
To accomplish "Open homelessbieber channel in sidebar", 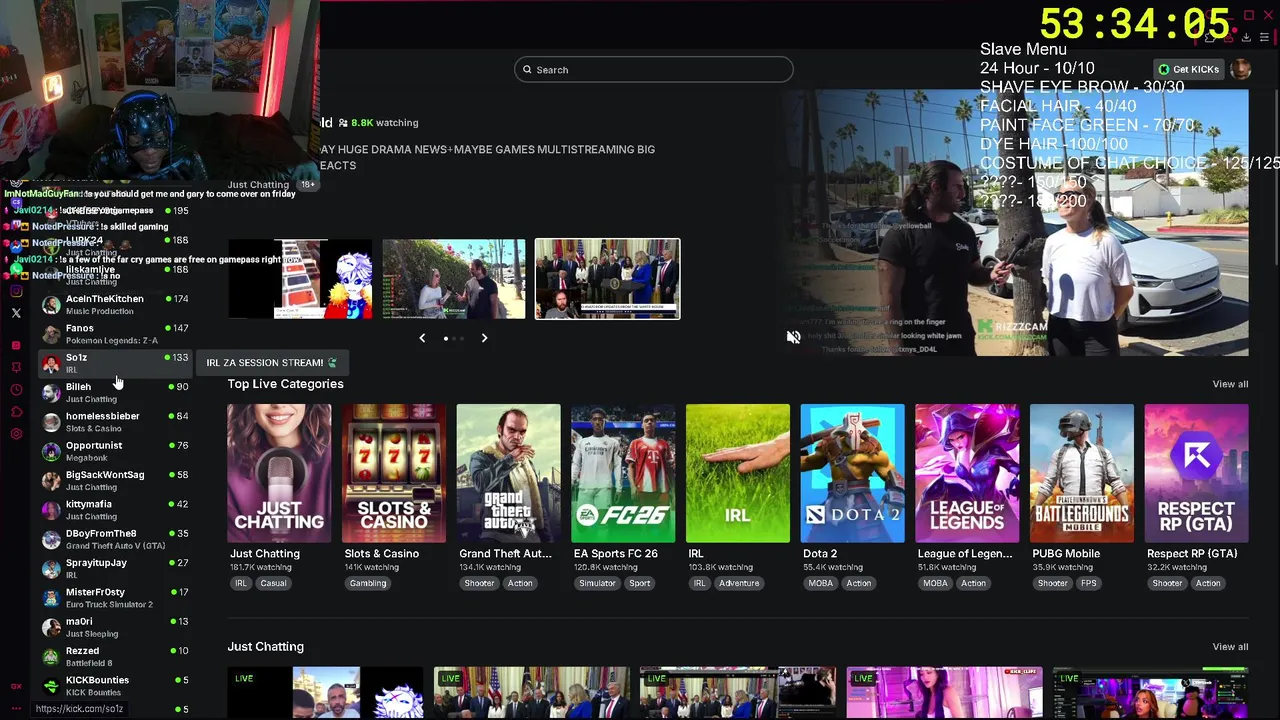I will [x=115, y=422].
